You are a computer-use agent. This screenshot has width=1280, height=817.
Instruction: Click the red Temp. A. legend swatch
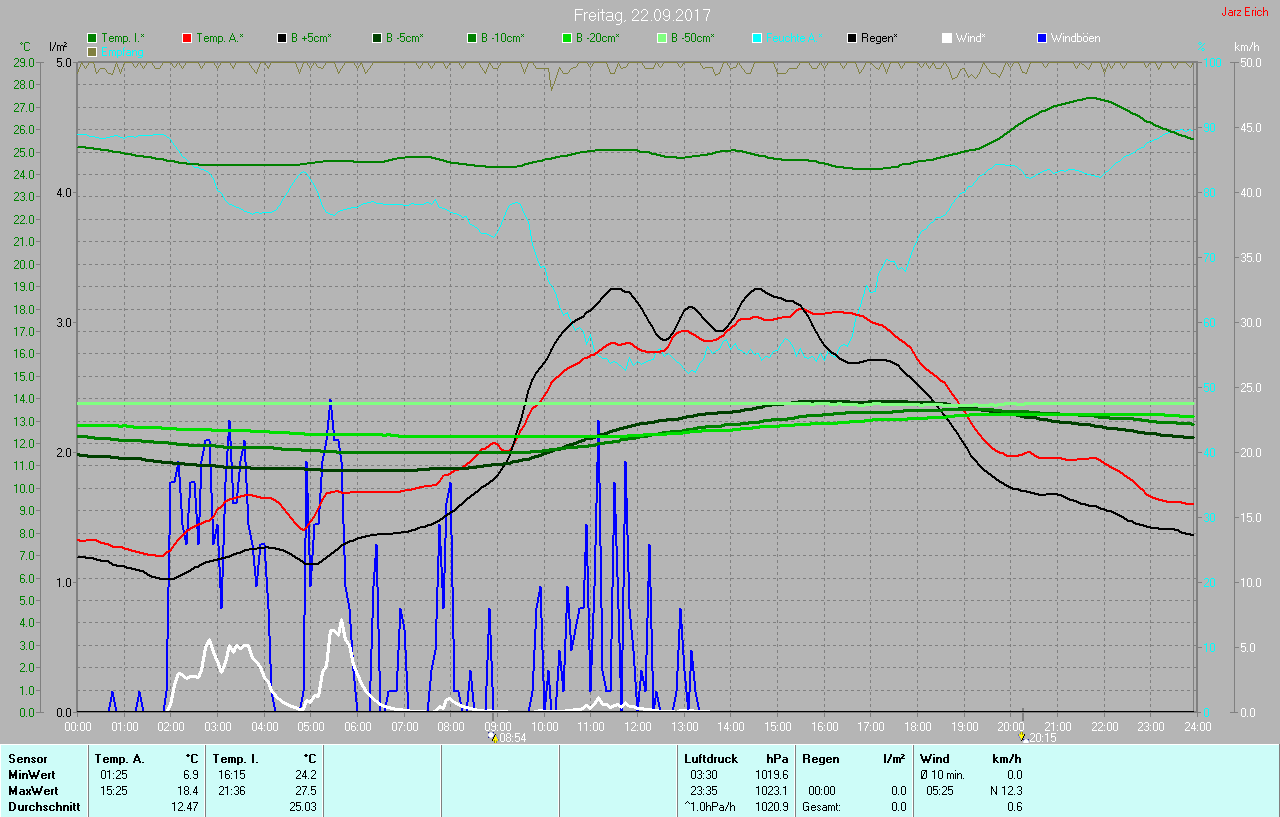pyautogui.click(x=188, y=38)
